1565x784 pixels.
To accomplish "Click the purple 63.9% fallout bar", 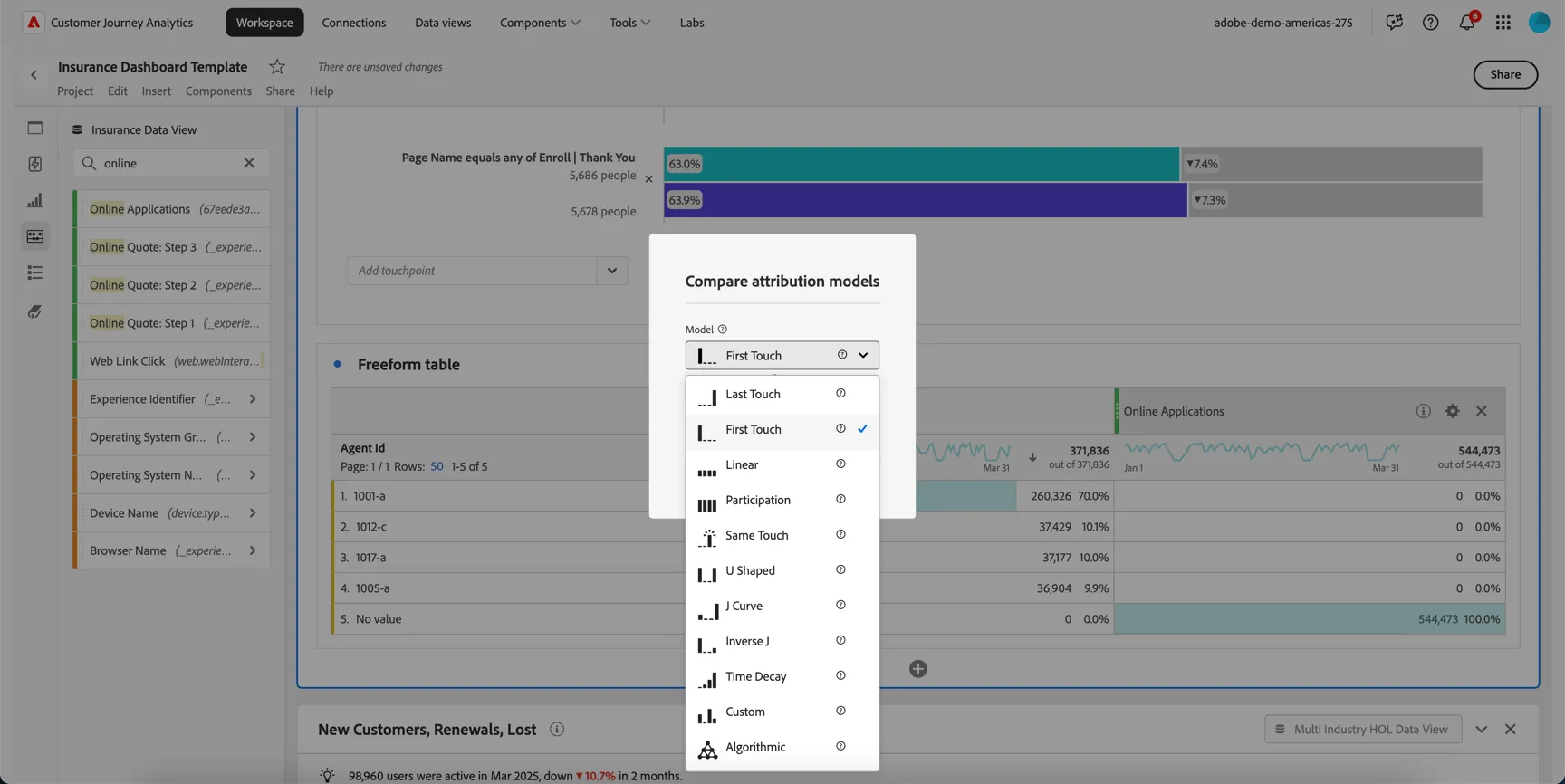I will (926, 200).
